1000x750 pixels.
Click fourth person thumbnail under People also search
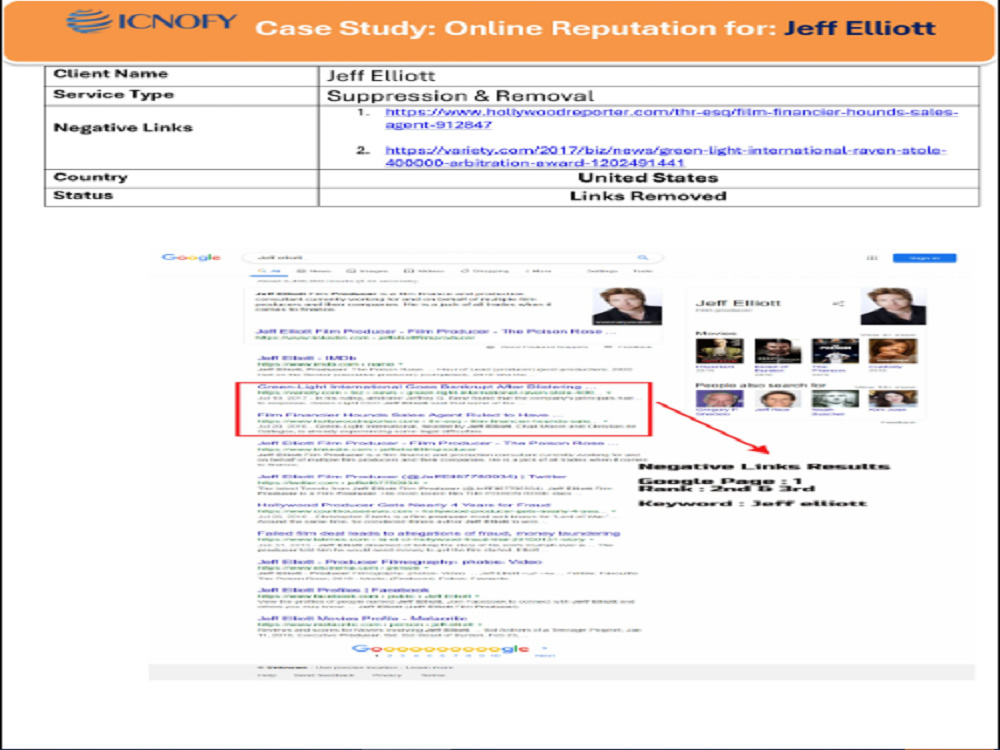coord(893,399)
